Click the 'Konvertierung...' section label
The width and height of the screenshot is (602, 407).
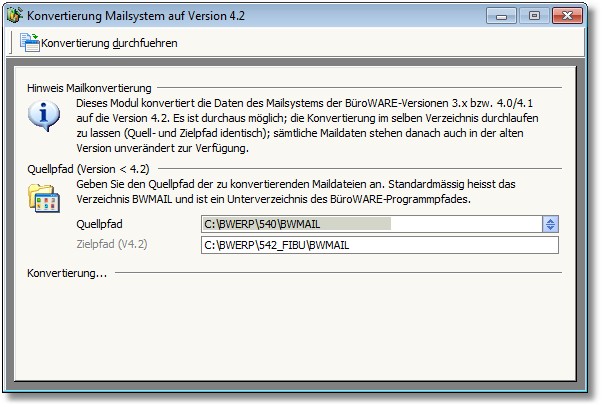(x=67, y=272)
